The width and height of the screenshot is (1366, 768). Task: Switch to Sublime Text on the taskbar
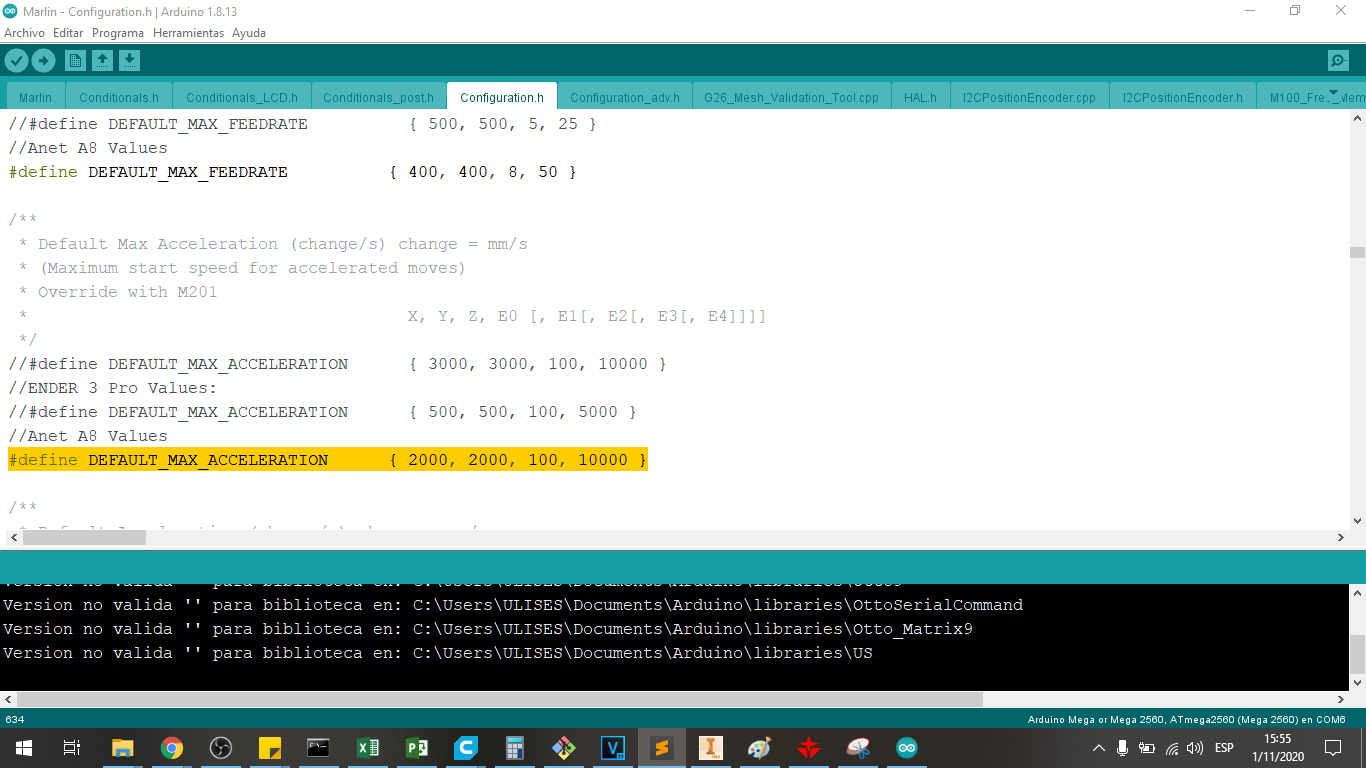(662, 748)
